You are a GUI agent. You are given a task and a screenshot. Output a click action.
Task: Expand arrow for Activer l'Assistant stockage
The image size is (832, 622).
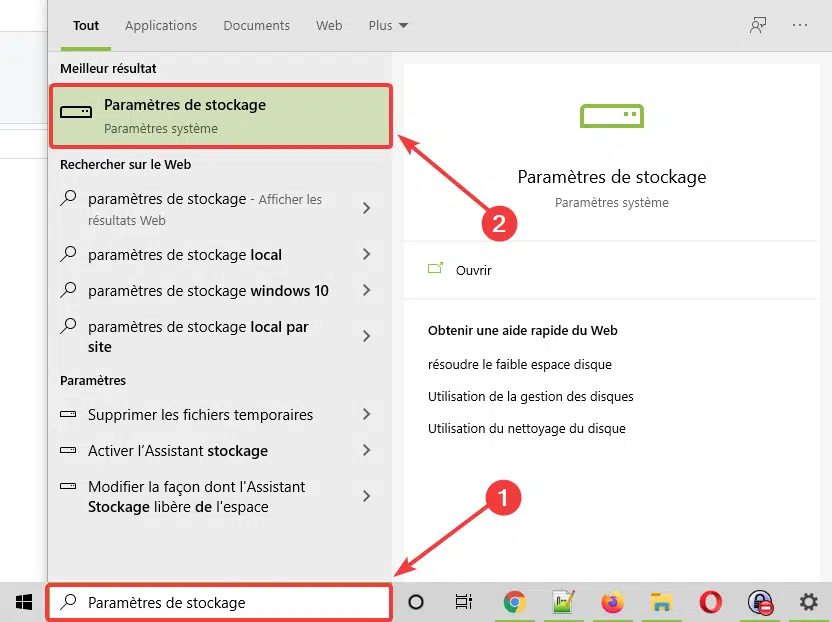click(x=366, y=451)
